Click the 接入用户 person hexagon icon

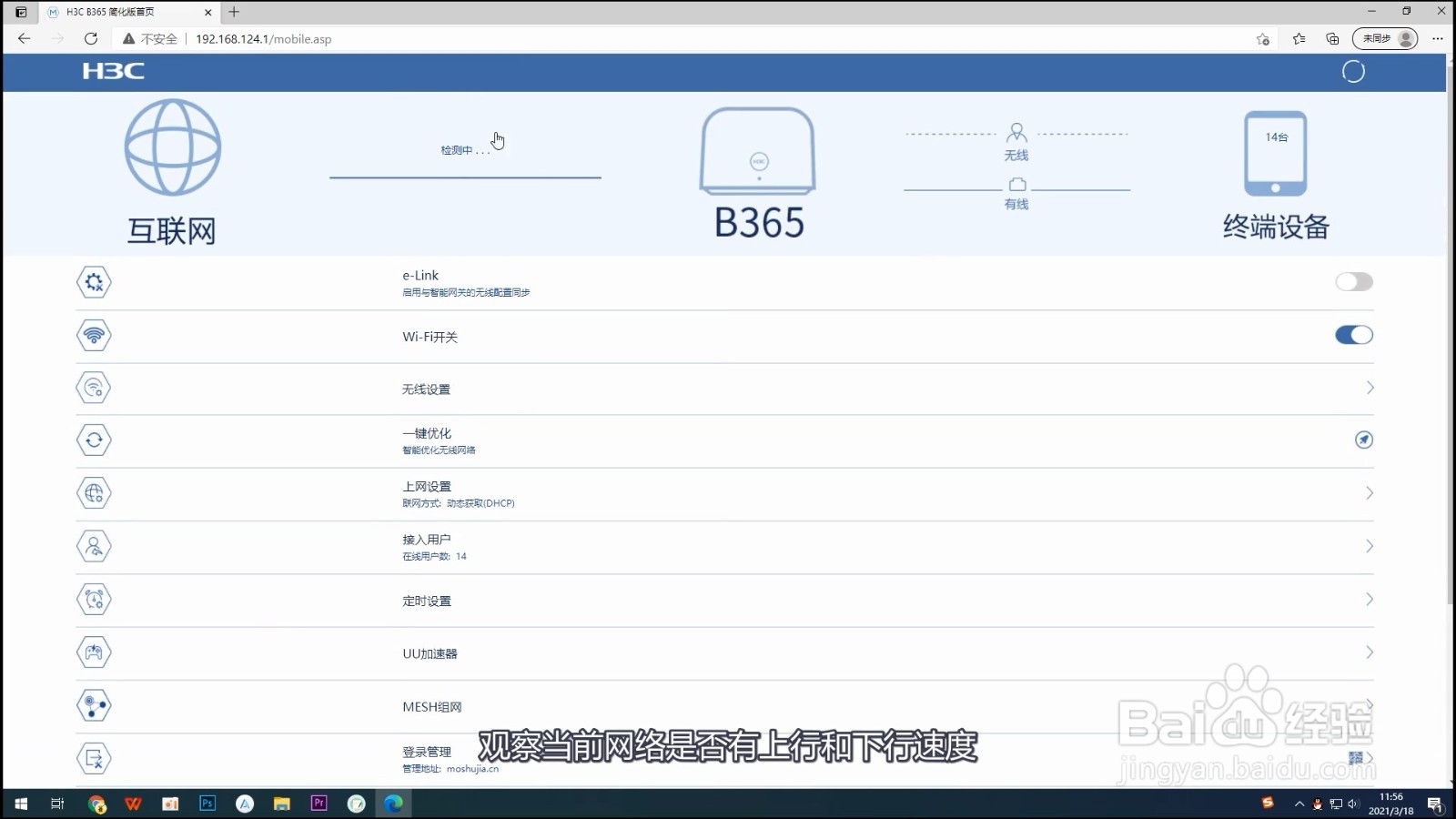tap(94, 546)
